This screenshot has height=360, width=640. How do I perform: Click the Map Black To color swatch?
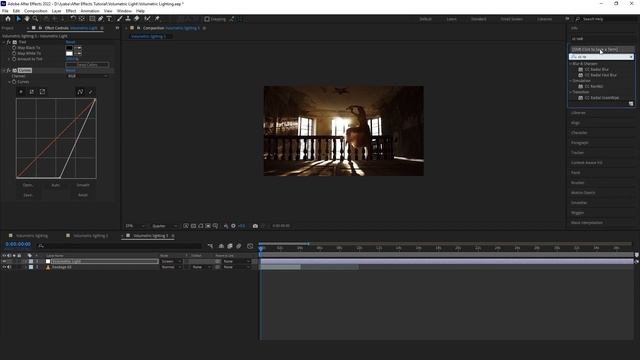69,48
